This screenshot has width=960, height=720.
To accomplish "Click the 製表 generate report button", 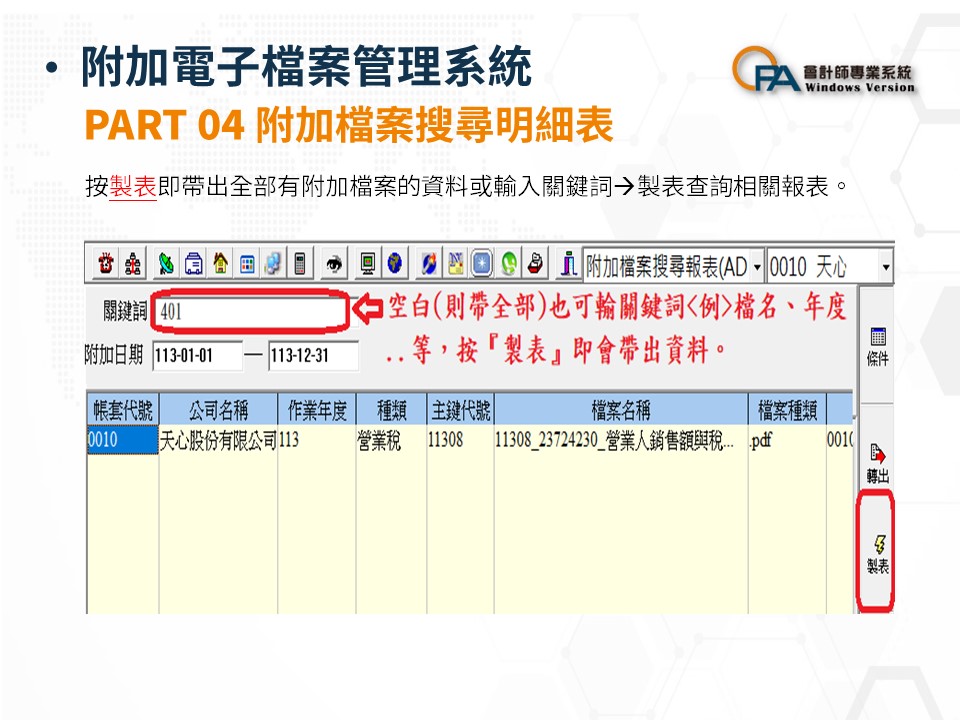I will pyautogui.click(x=877, y=555).
